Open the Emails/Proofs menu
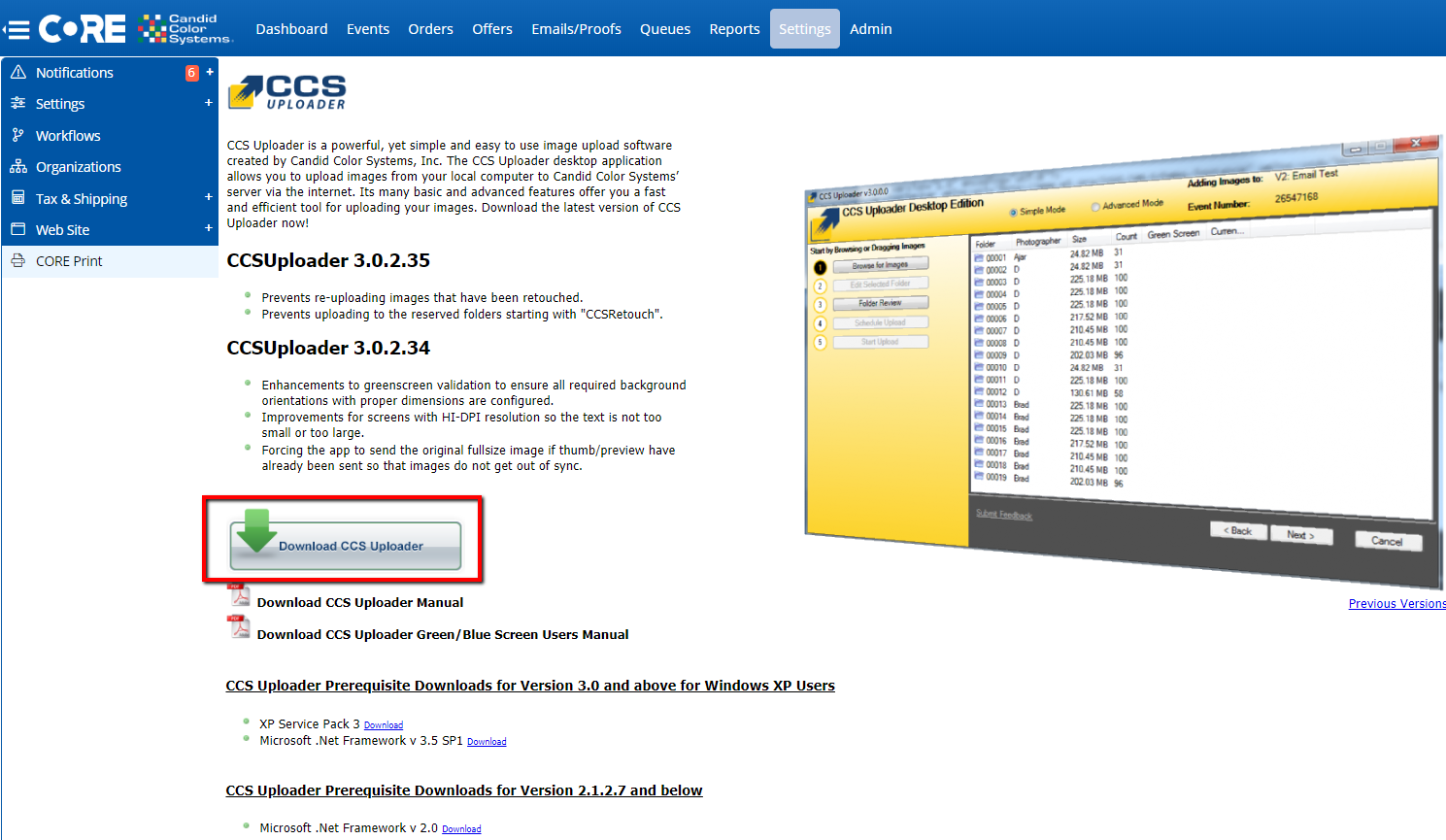The width and height of the screenshot is (1446, 840). pyautogui.click(x=576, y=29)
